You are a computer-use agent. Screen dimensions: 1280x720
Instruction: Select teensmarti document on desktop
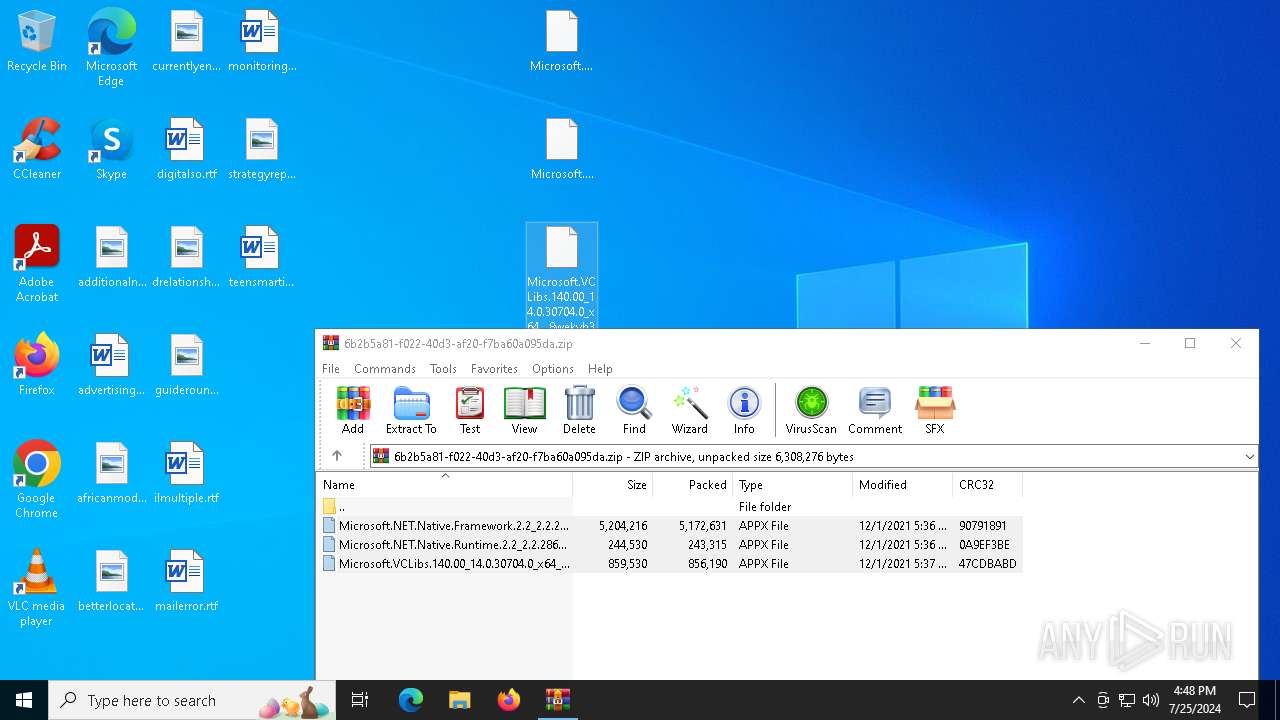coord(261,258)
